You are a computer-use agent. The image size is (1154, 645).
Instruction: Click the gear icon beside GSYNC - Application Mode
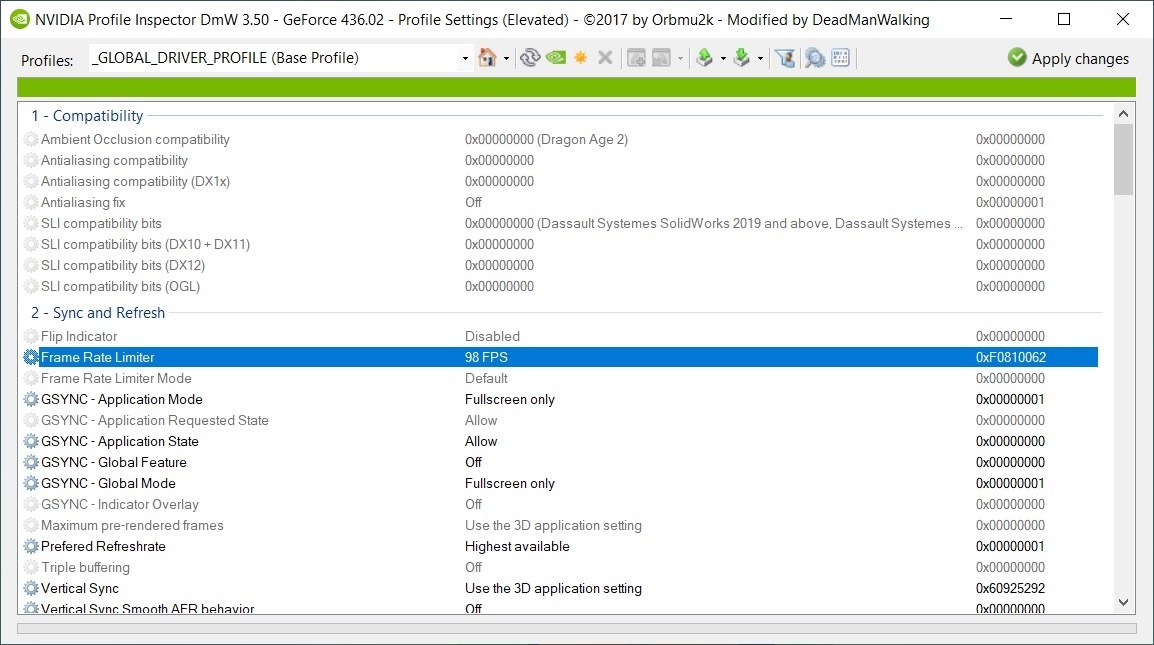tap(31, 399)
